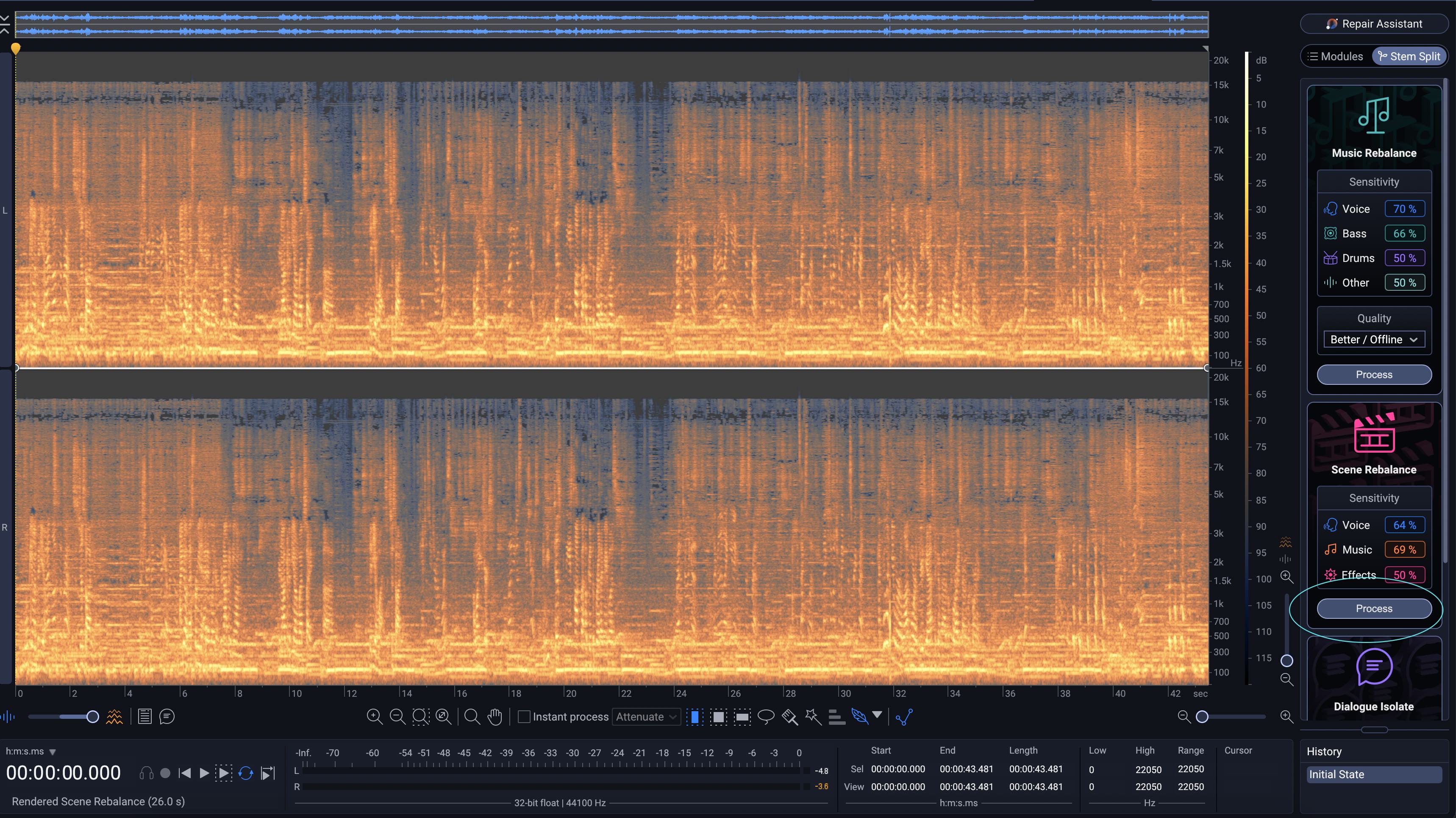
Task: Zoom out on the spectrogram
Action: pyautogui.click(x=397, y=716)
